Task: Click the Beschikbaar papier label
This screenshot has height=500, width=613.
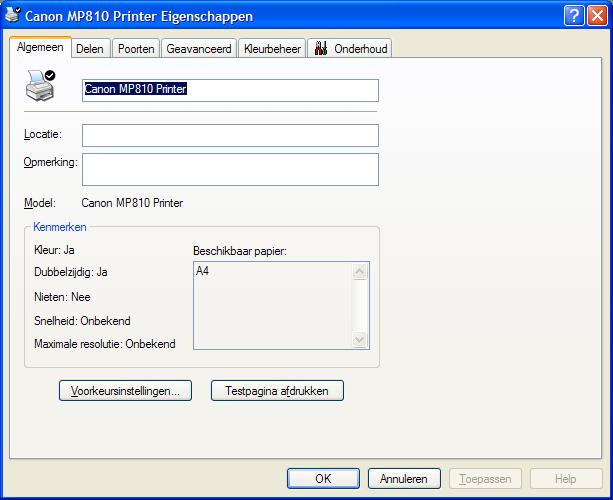Action: coord(240,251)
